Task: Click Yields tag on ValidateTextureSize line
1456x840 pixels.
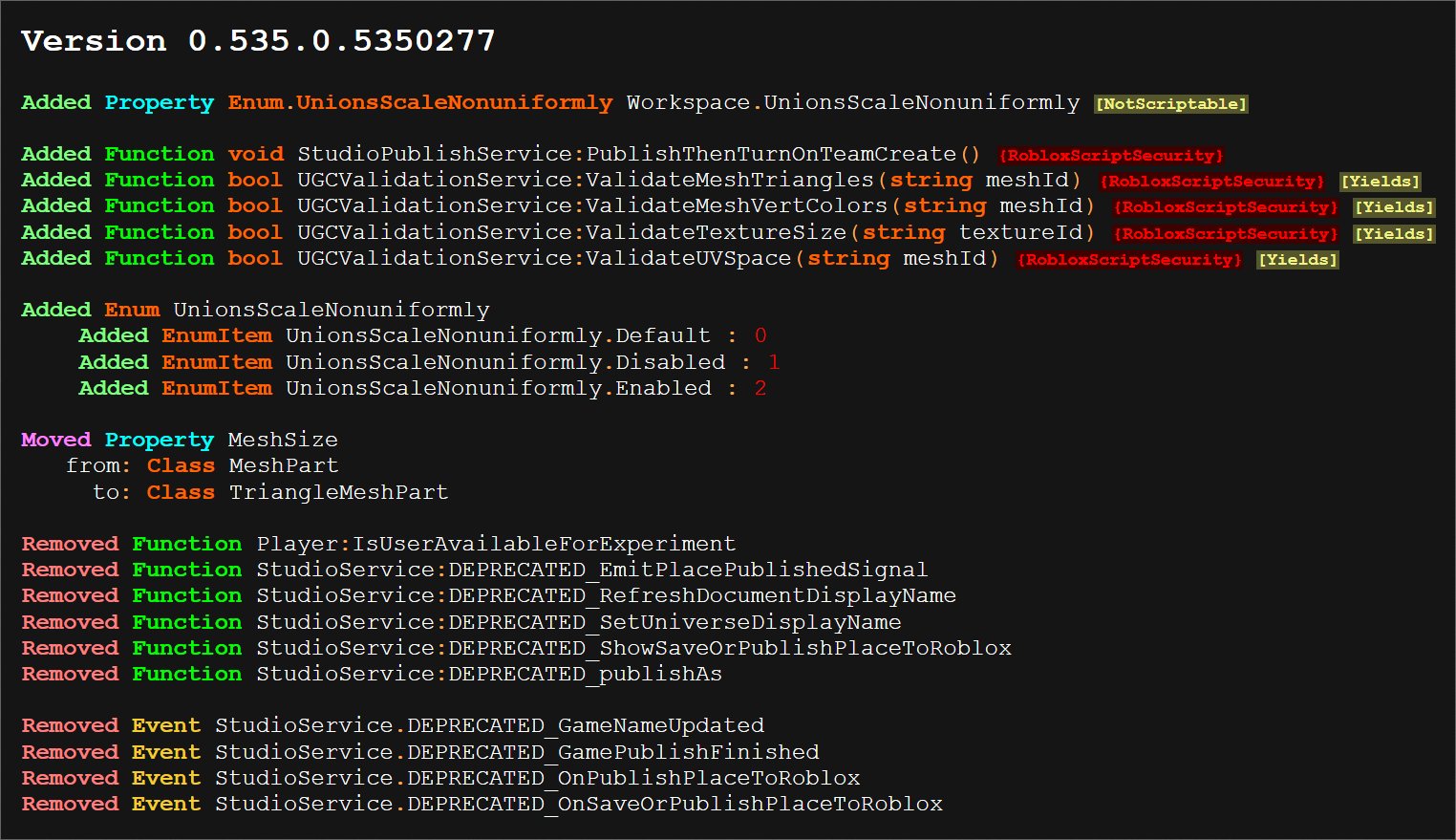Action: click(1395, 234)
